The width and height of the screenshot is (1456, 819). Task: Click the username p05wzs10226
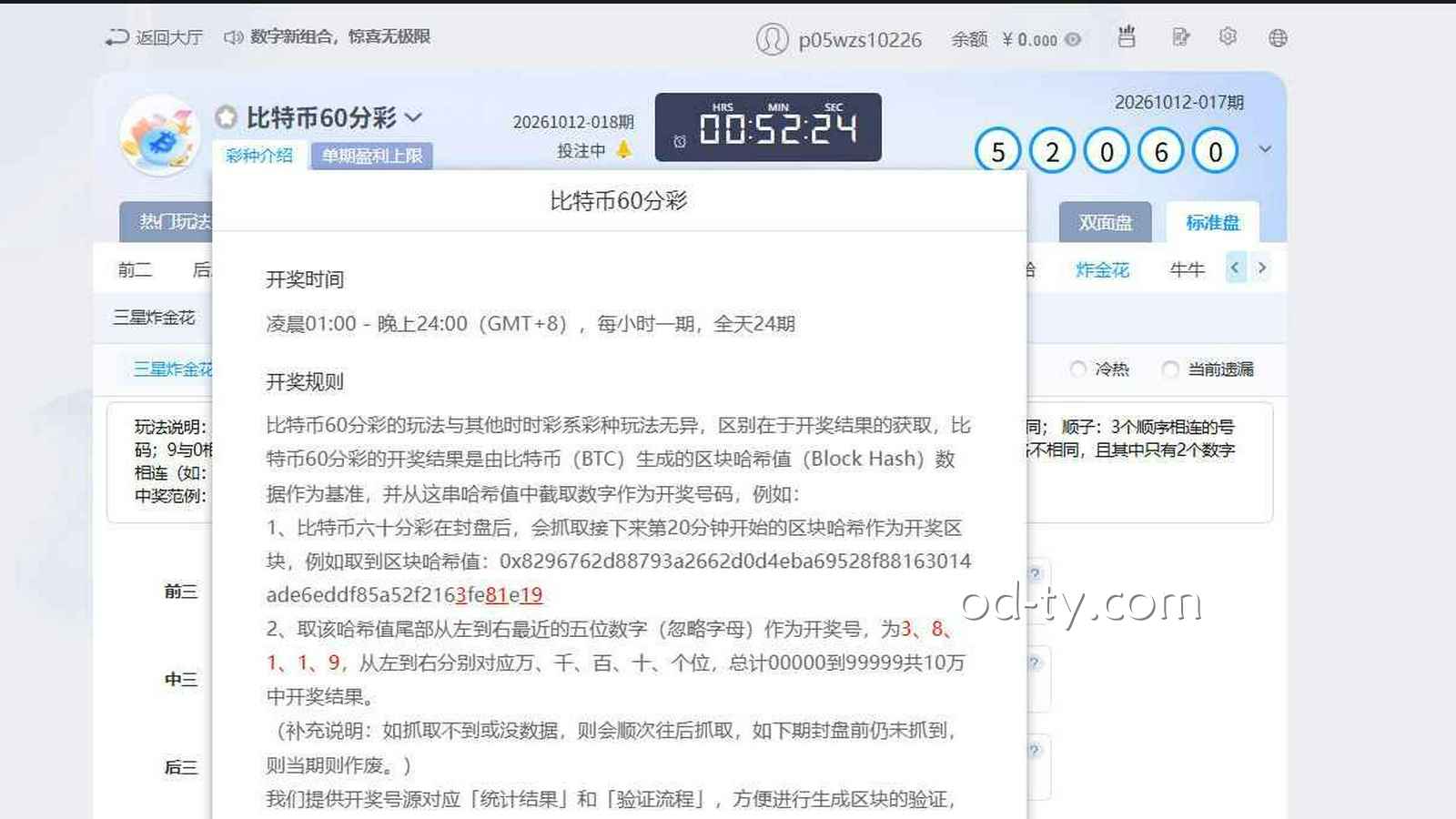860,40
